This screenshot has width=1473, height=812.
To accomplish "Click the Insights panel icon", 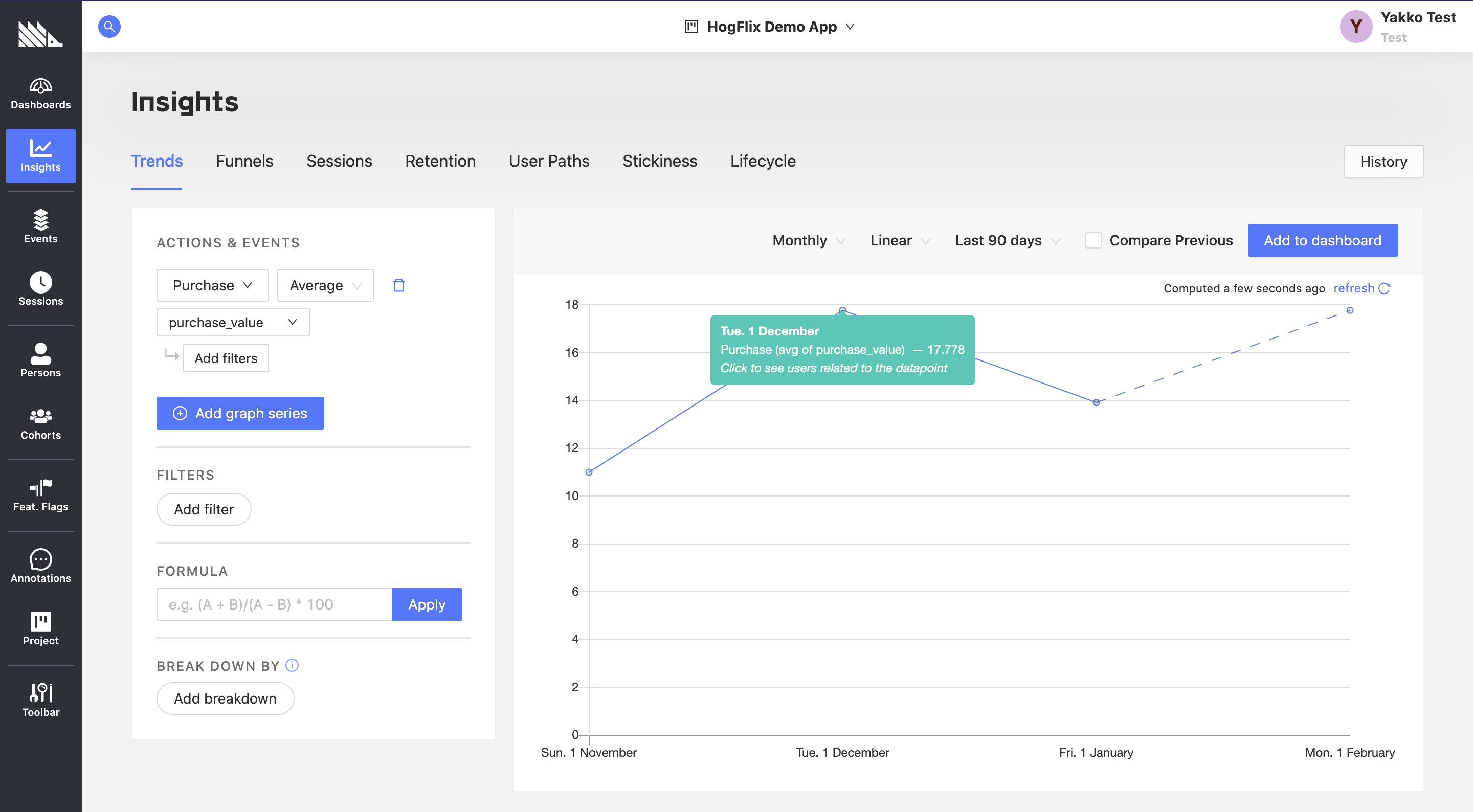I will 41,155.
